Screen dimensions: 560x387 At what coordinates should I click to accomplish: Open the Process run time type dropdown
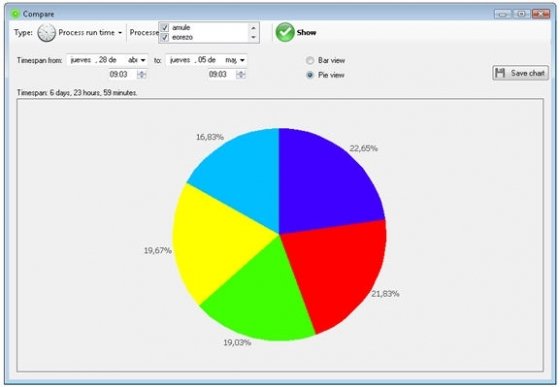pyautogui.click(x=120, y=33)
